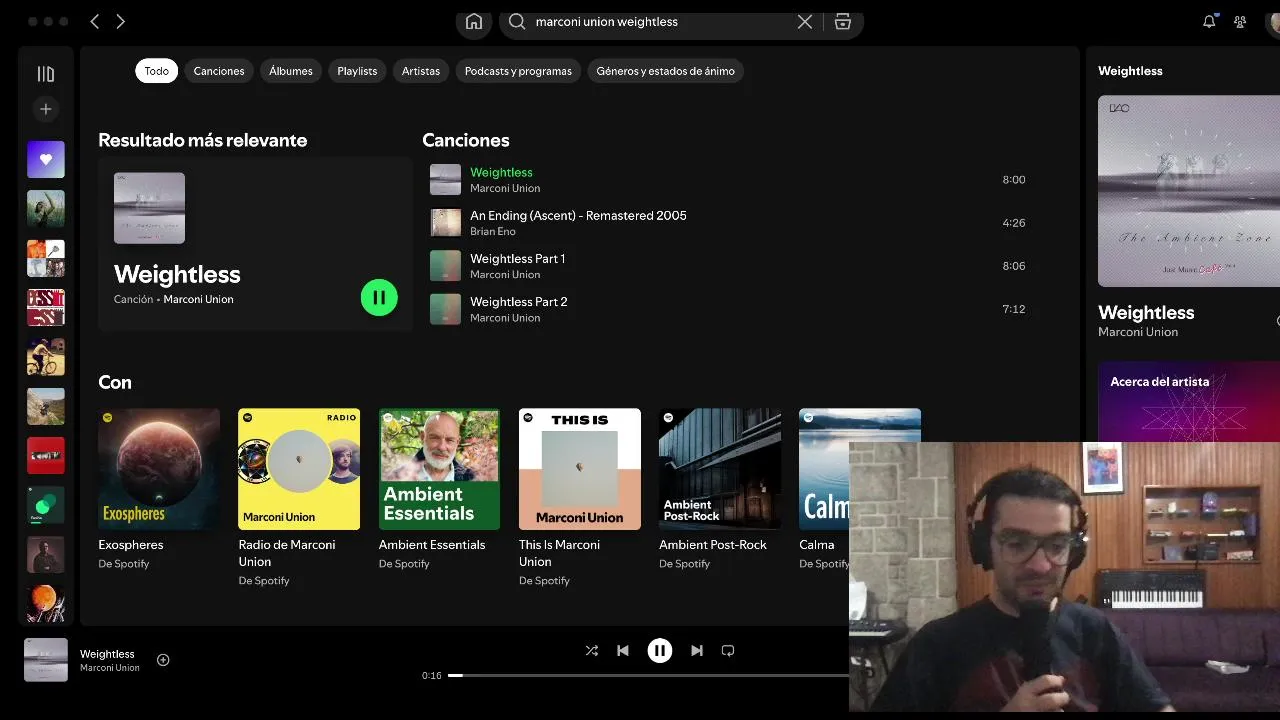Go back with the left arrow
Viewport: 1280px width, 720px height.
(95, 21)
